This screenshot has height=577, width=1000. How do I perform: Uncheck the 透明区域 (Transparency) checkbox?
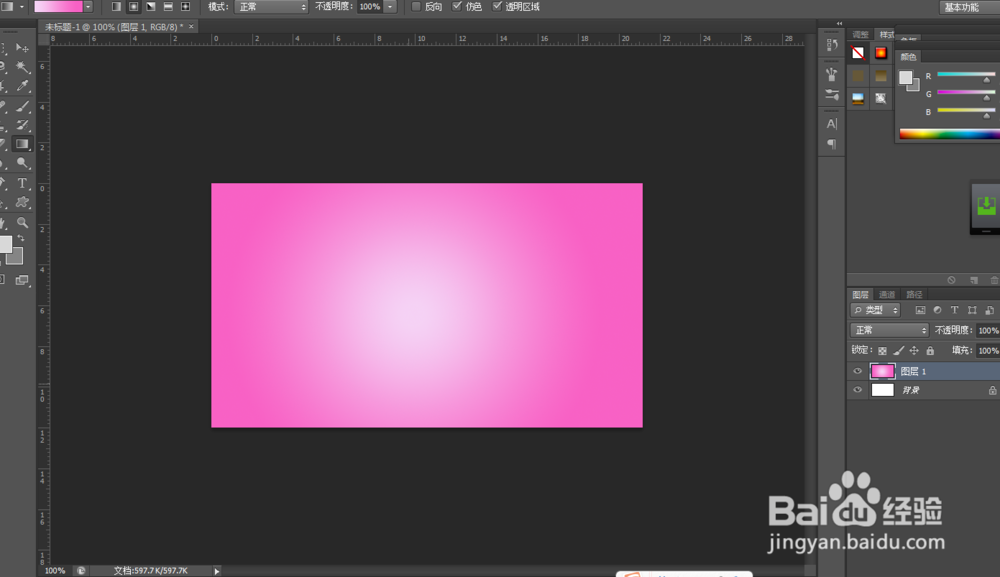(x=497, y=6)
